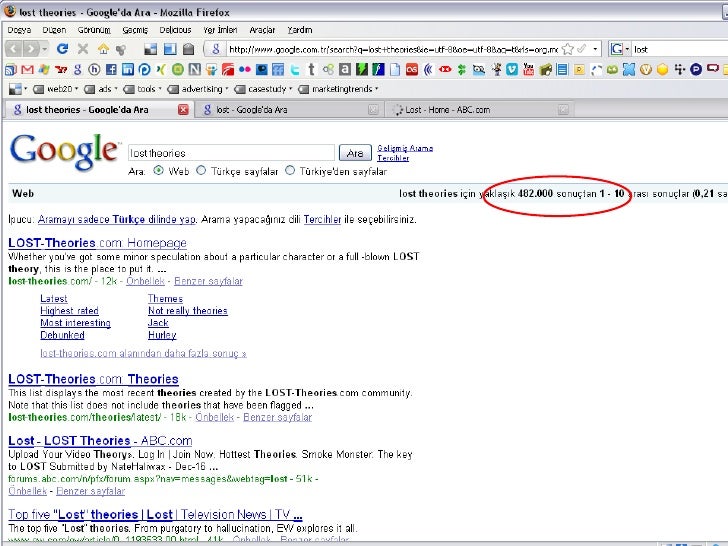This screenshot has width=728, height=546.
Task: Open the address bar history dropdown arrow
Action: pos(595,49)
